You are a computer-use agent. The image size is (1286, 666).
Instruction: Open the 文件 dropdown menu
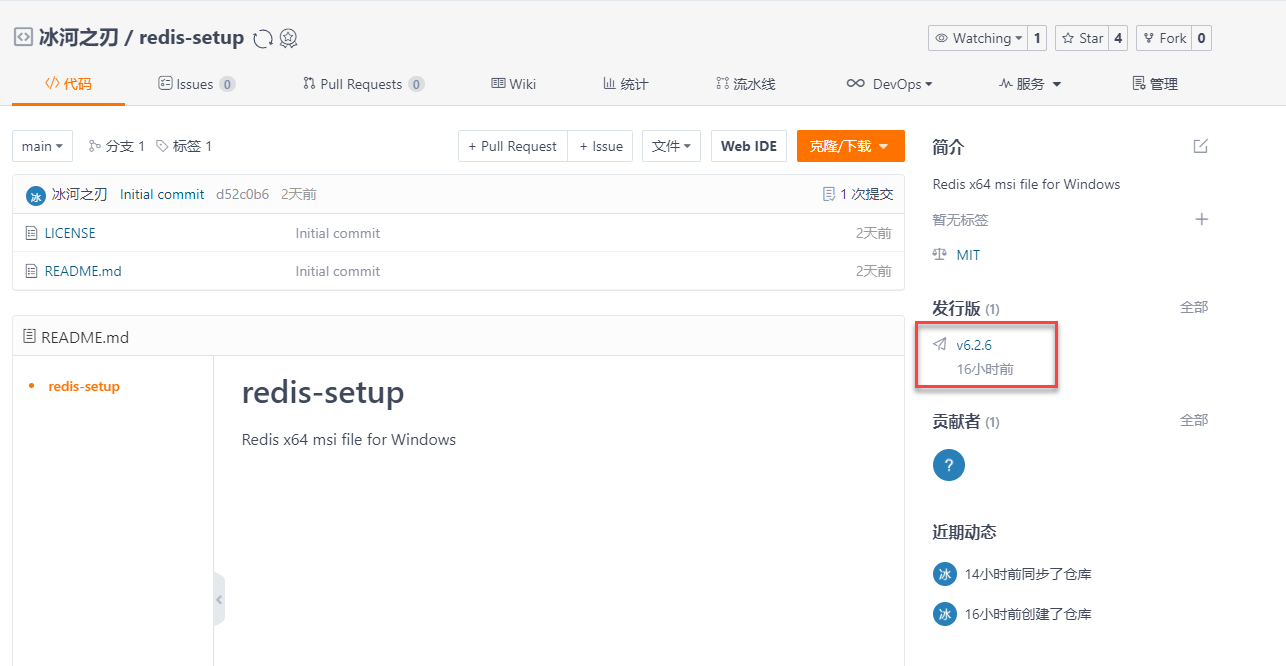point(671,146)
